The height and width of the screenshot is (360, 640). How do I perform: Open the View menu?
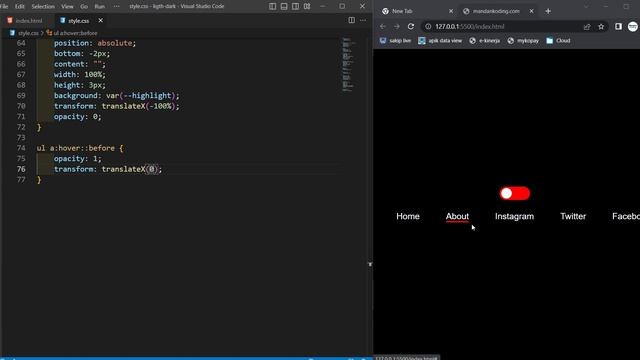click(67, 6)
